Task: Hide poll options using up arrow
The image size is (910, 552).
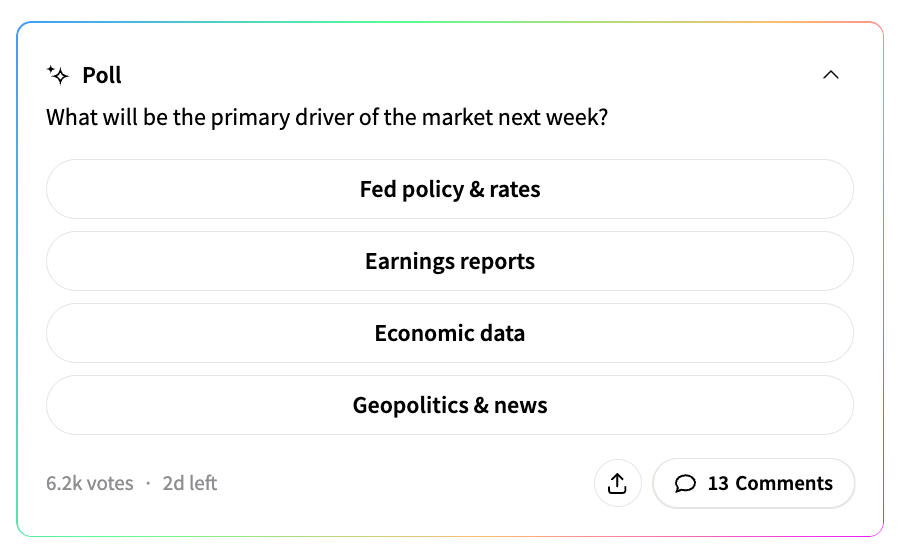Action: [830, 75]
